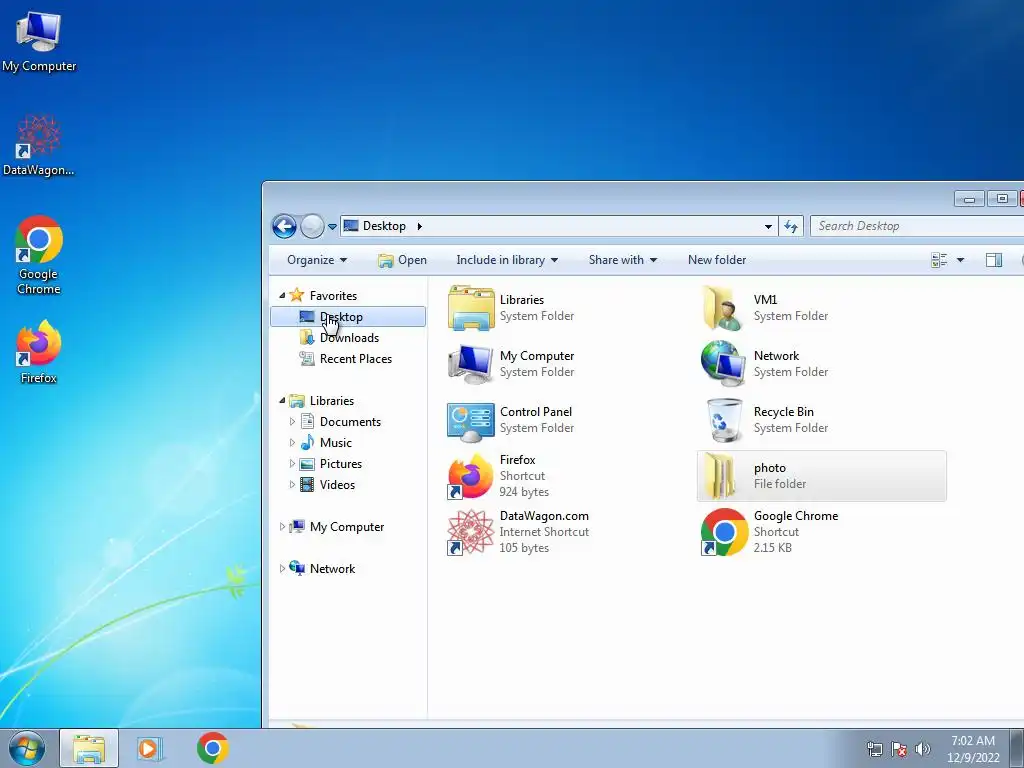This screenshot has height=768, width=1024.
Task: Change your view icon in toolbar
Action: click(939, 260)
